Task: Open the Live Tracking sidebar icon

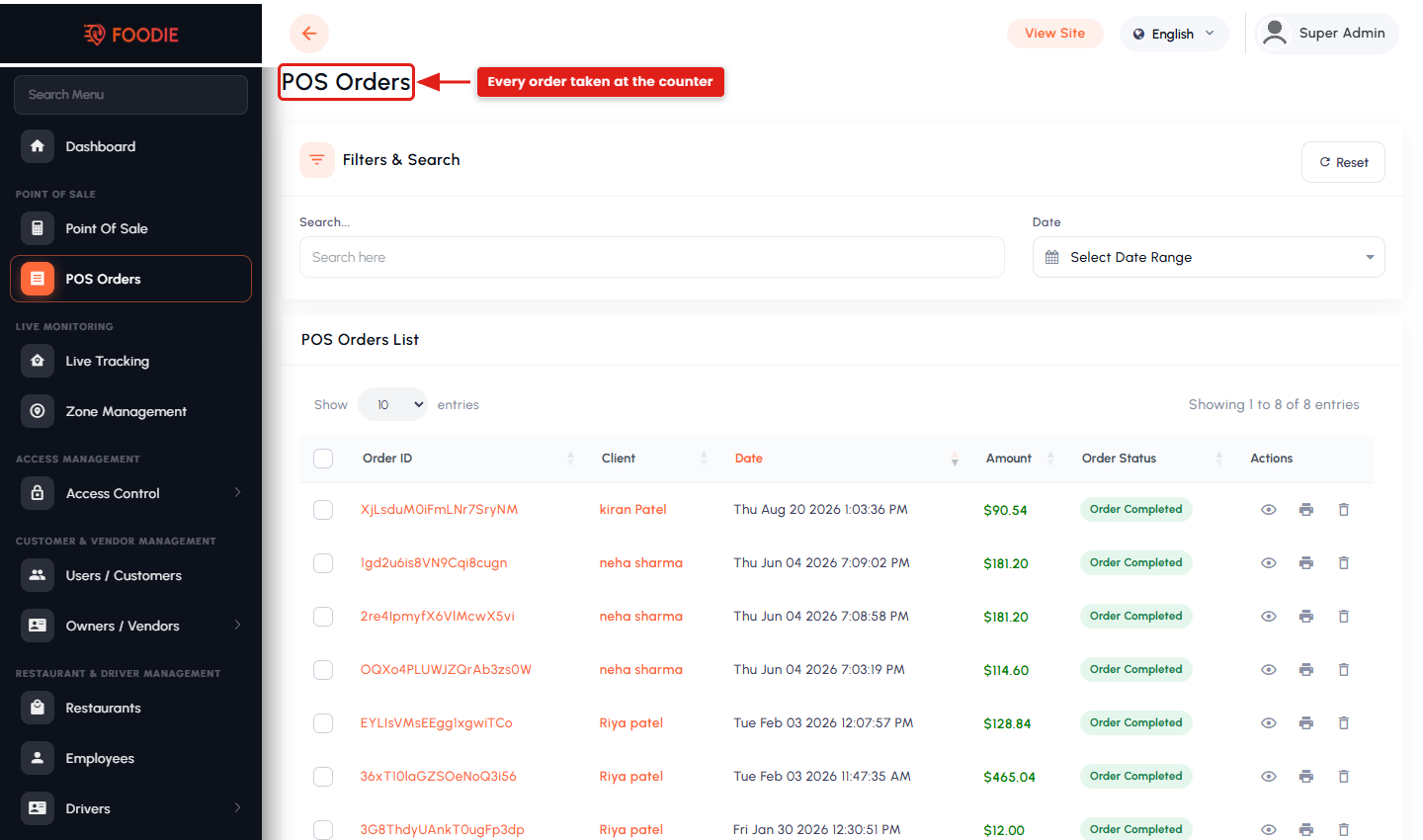Action: click(38, 361)
